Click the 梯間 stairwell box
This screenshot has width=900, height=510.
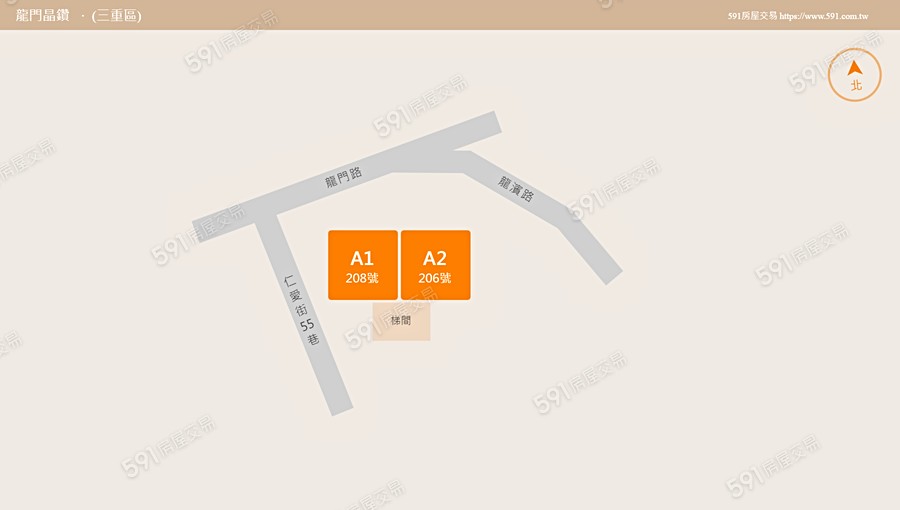coord(401,321)
